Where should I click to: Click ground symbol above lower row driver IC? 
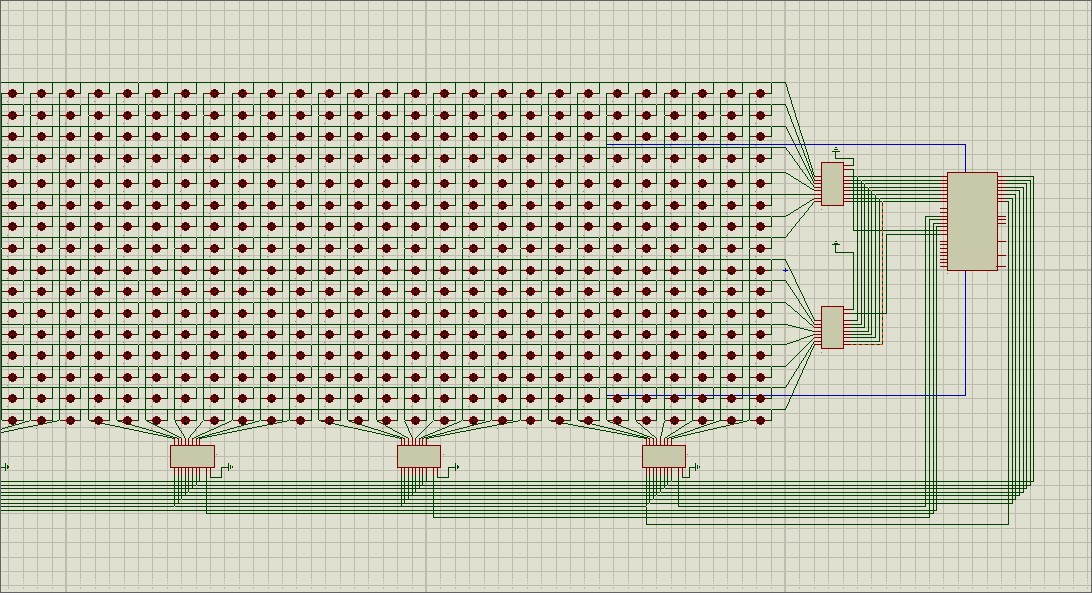coord(836,245)
